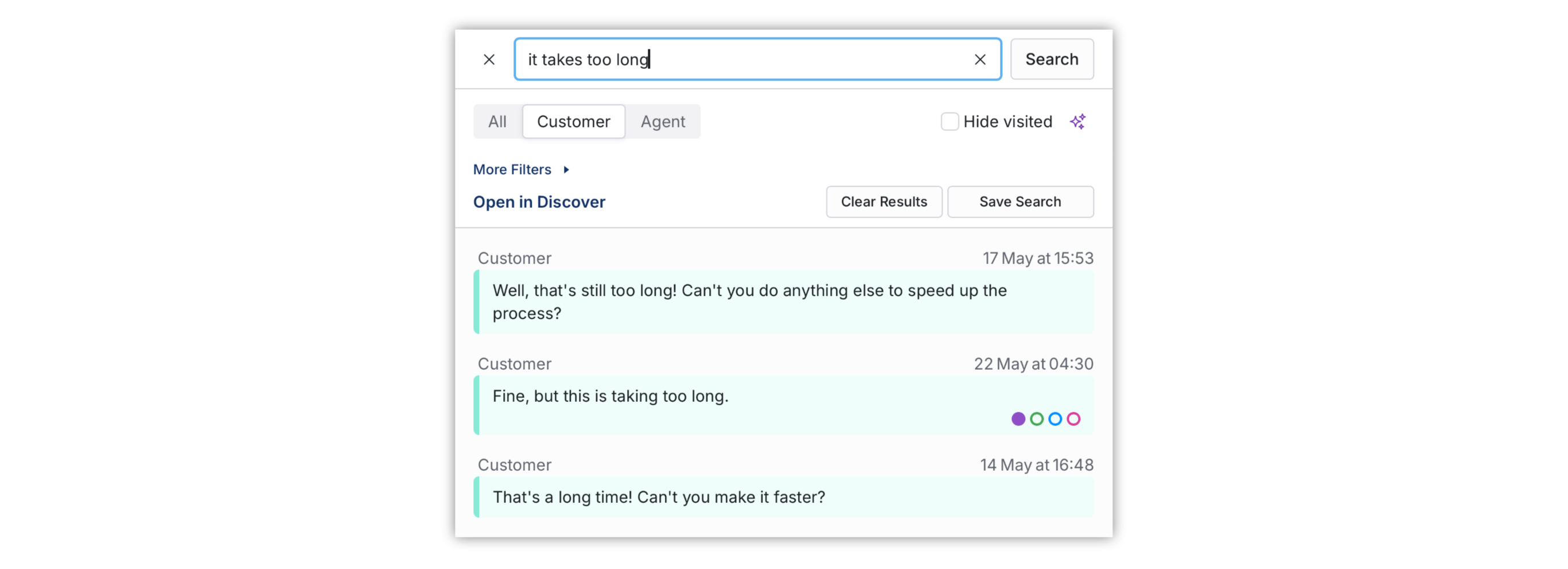Viewport: 1568px width, 569px height.
Task: Select the Agent tab
Action: click(x=662, y=122)
